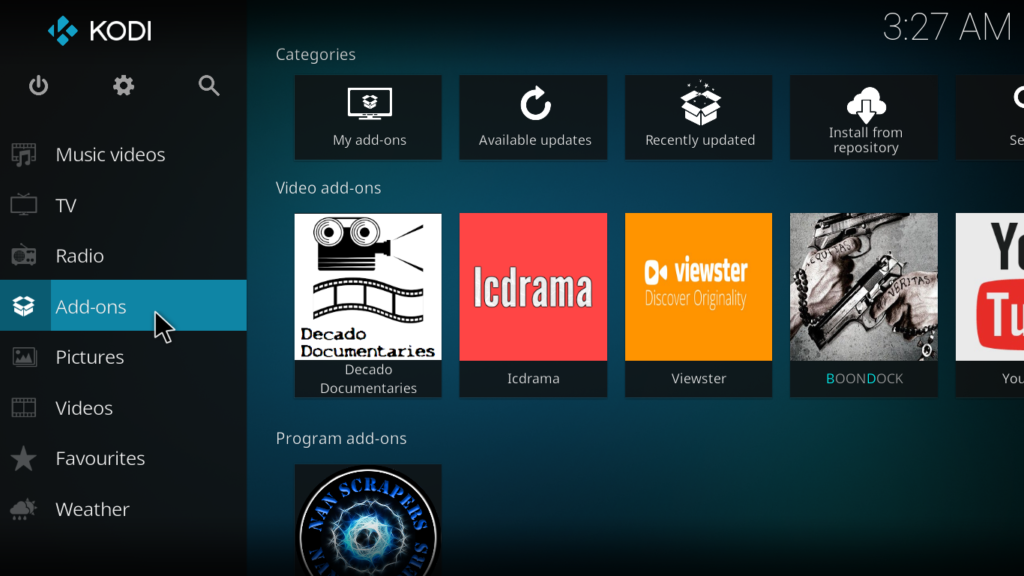Screen dimensions: 1024x576
Task: Click the Decado Documentaries caption
Action: pos(368,379)
